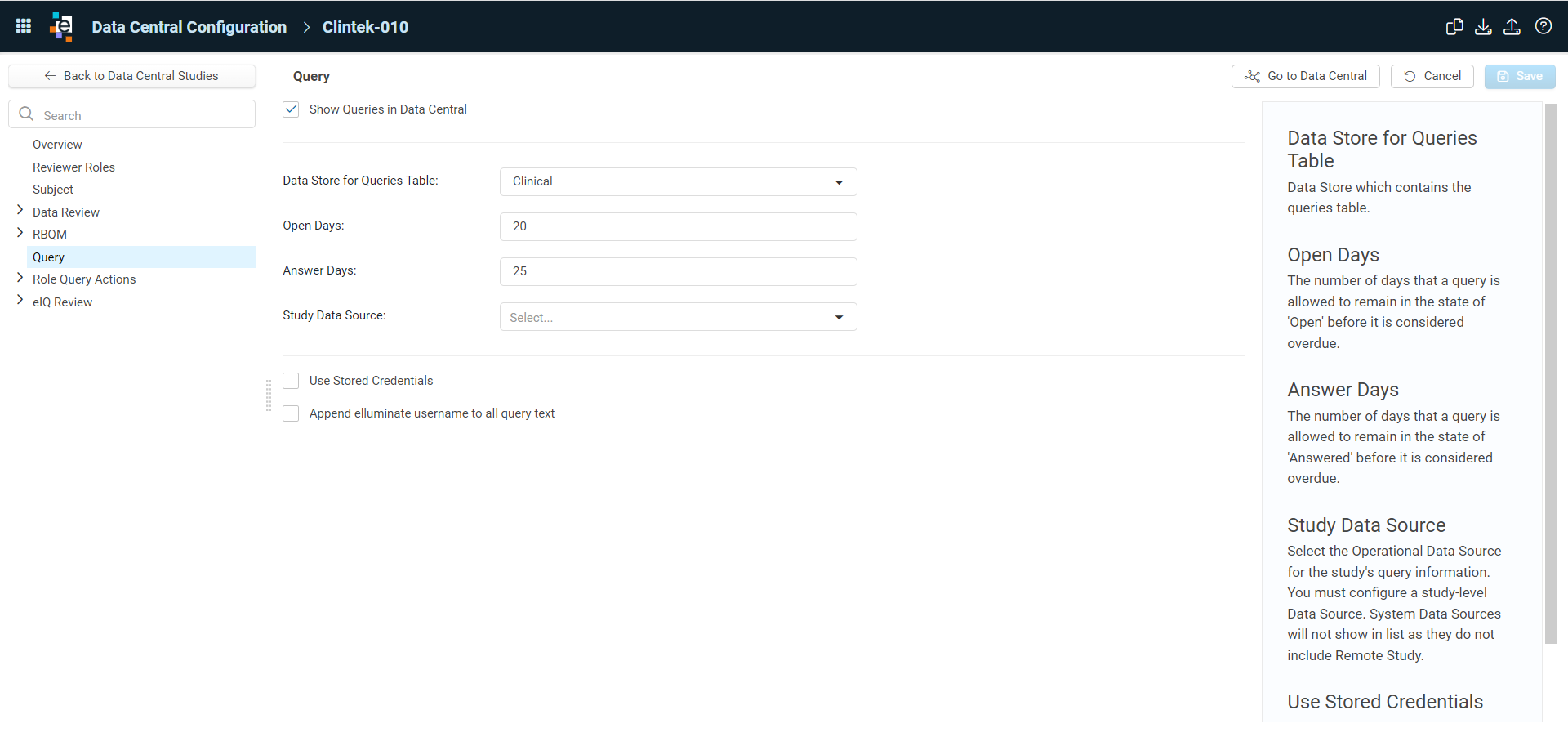The image size is (1568, 737).
Task: Check Append elluminate username to query text
Action: [x=291, y=413]
